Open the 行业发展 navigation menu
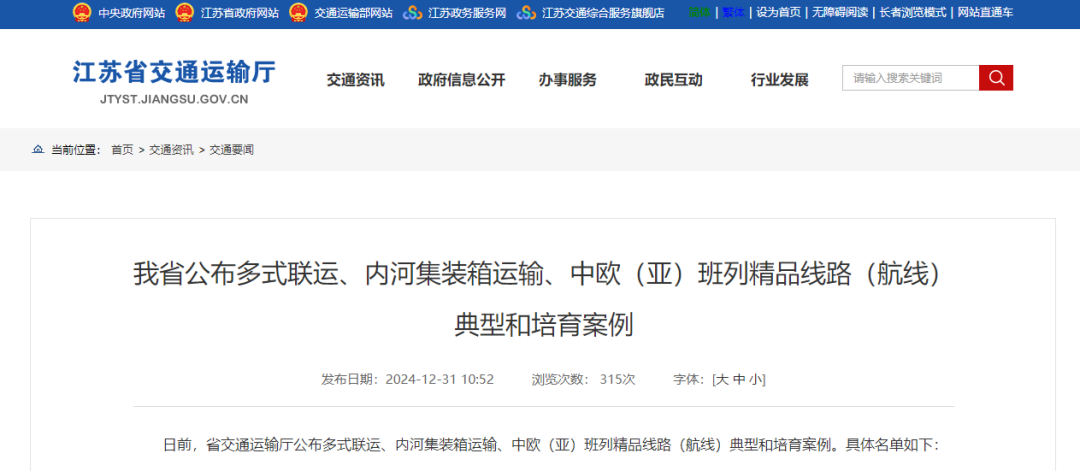Viewport: 1080px width, 471px height. 779,80
